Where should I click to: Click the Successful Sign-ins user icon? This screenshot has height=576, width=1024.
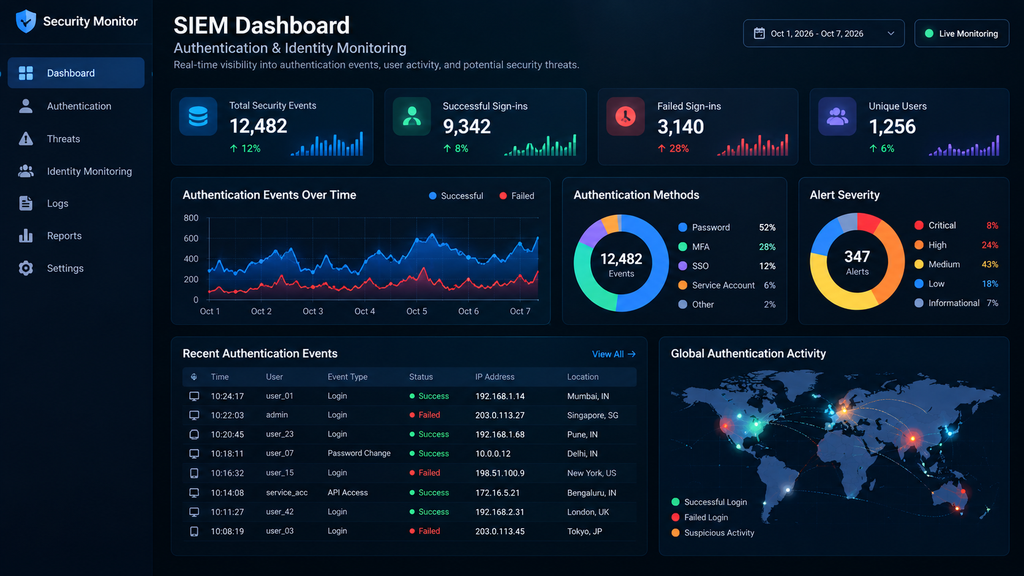pyautogui.click(x=411, y=116)
